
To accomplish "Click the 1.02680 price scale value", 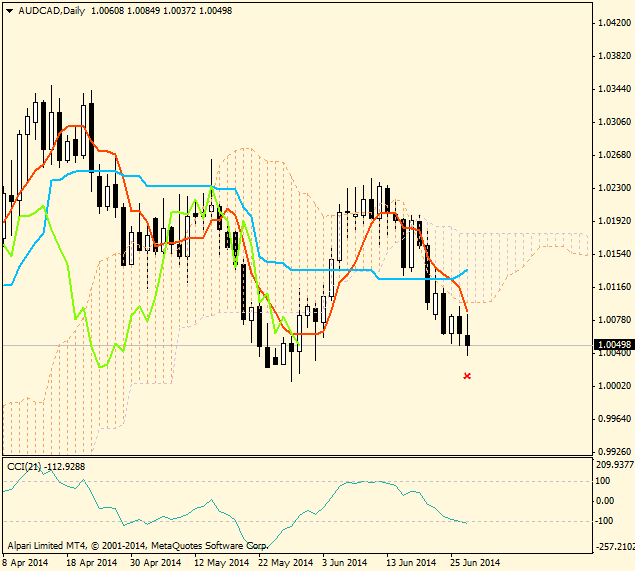I will coord(614,155).
